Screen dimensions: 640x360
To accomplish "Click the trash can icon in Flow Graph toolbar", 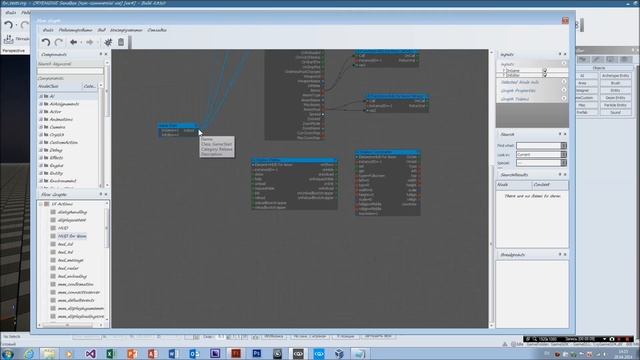I will point(121,42).
